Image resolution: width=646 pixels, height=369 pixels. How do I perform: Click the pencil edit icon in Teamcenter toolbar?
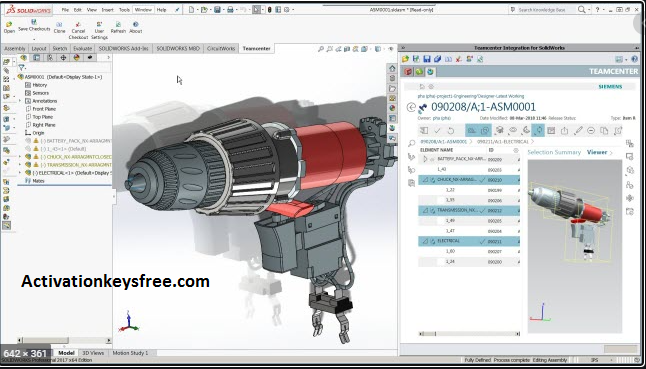tap(578, 131)
